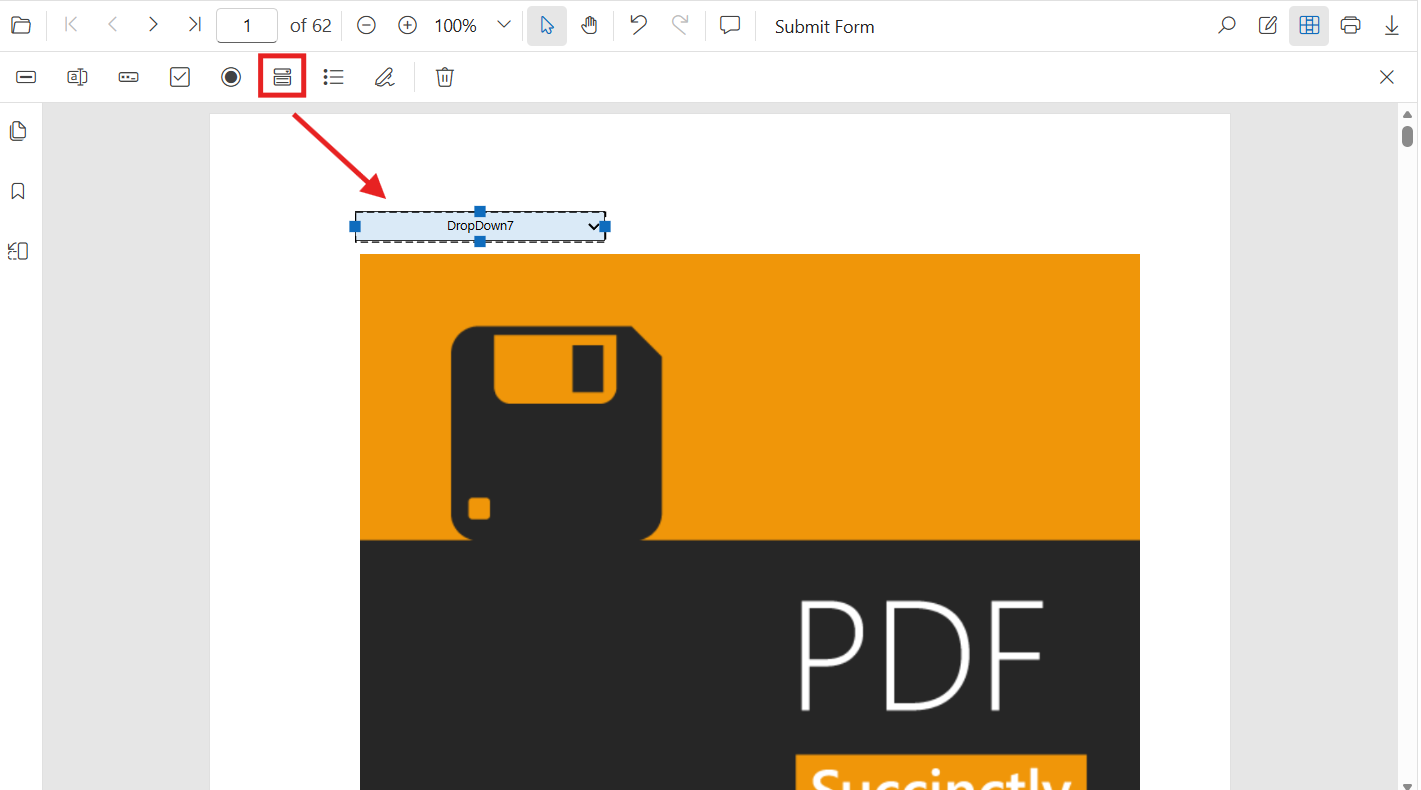Zoom out with the minus icon

pos(367,26)
